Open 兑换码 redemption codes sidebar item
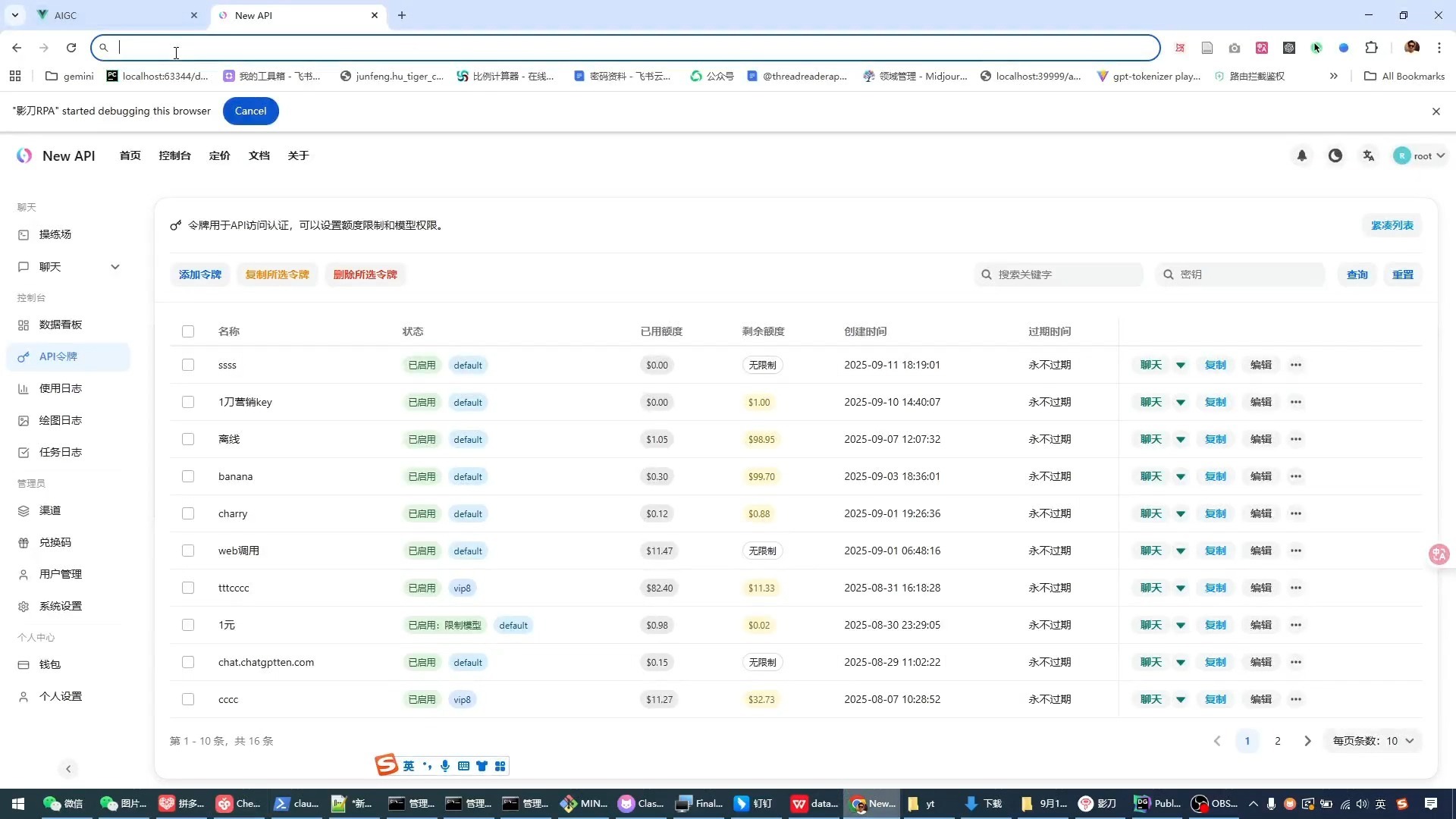This screenshot has height=819, width=1456. point(55,542)
